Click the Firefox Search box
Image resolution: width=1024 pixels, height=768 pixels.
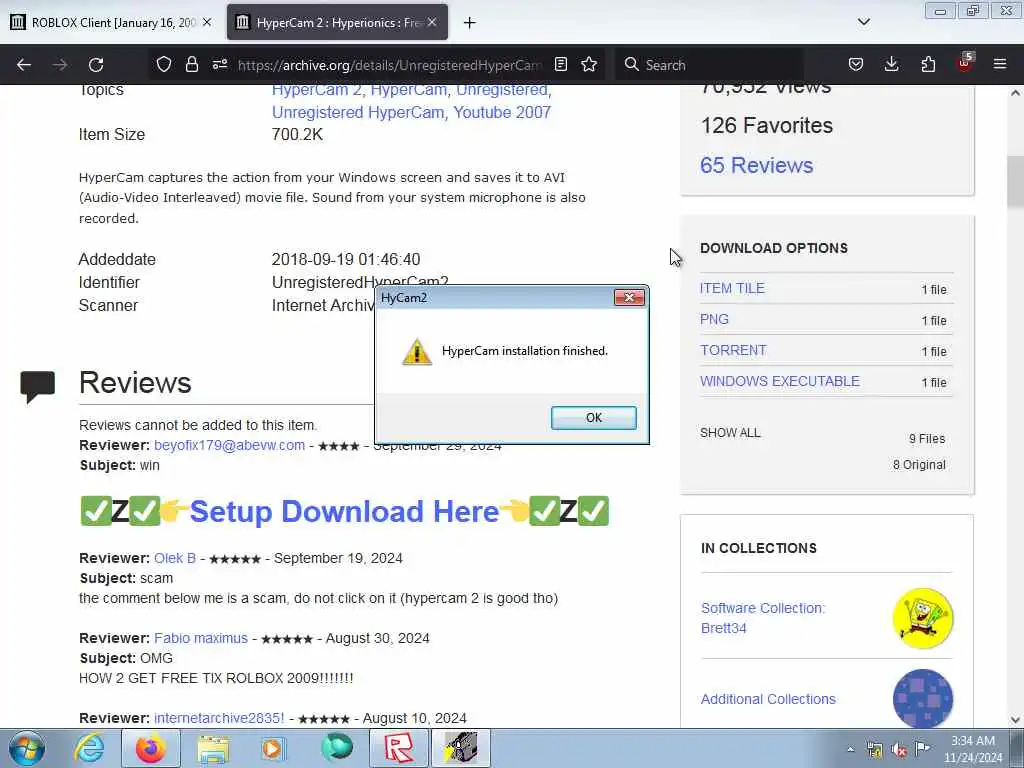coord(709,65)
